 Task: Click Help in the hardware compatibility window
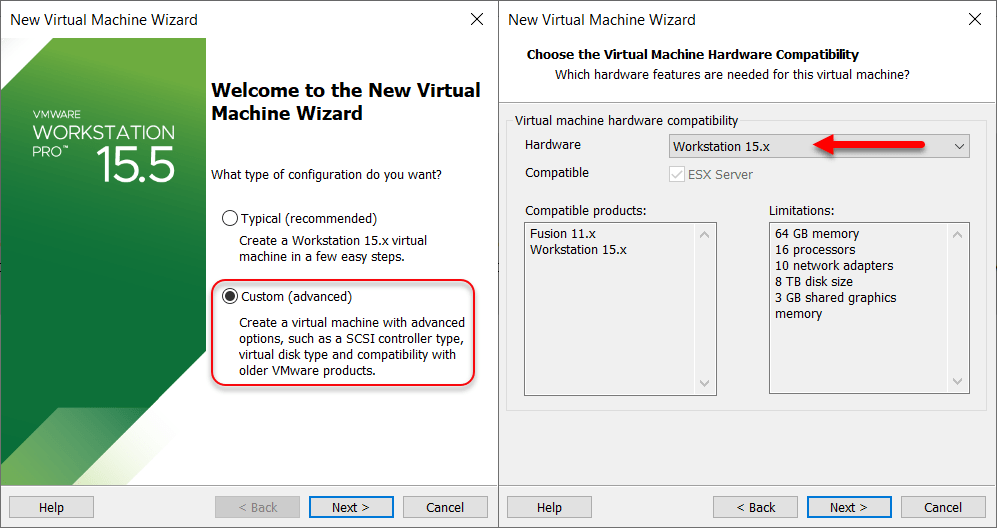pyautogui.click(x=549, y=507)
